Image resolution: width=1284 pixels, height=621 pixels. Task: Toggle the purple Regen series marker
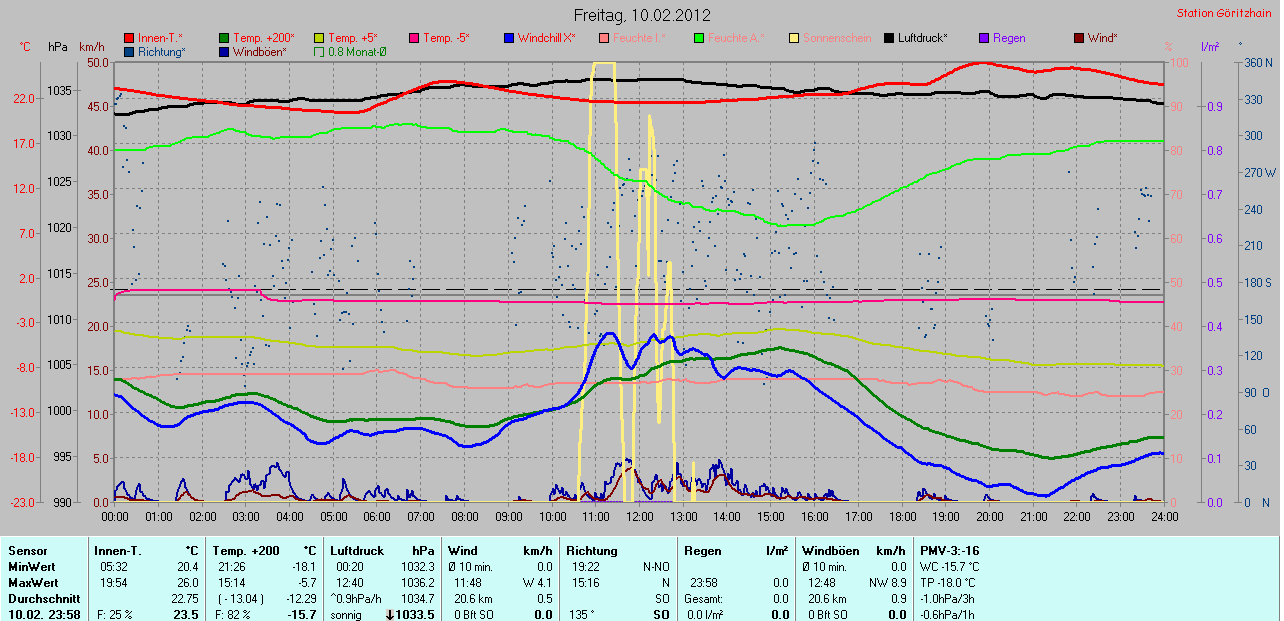(x=984, y=38)
